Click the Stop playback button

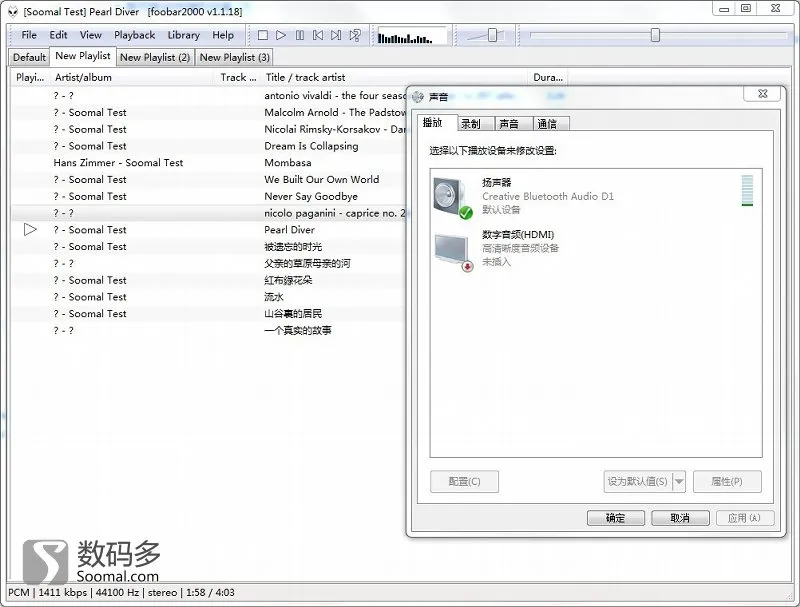point(263,35)
